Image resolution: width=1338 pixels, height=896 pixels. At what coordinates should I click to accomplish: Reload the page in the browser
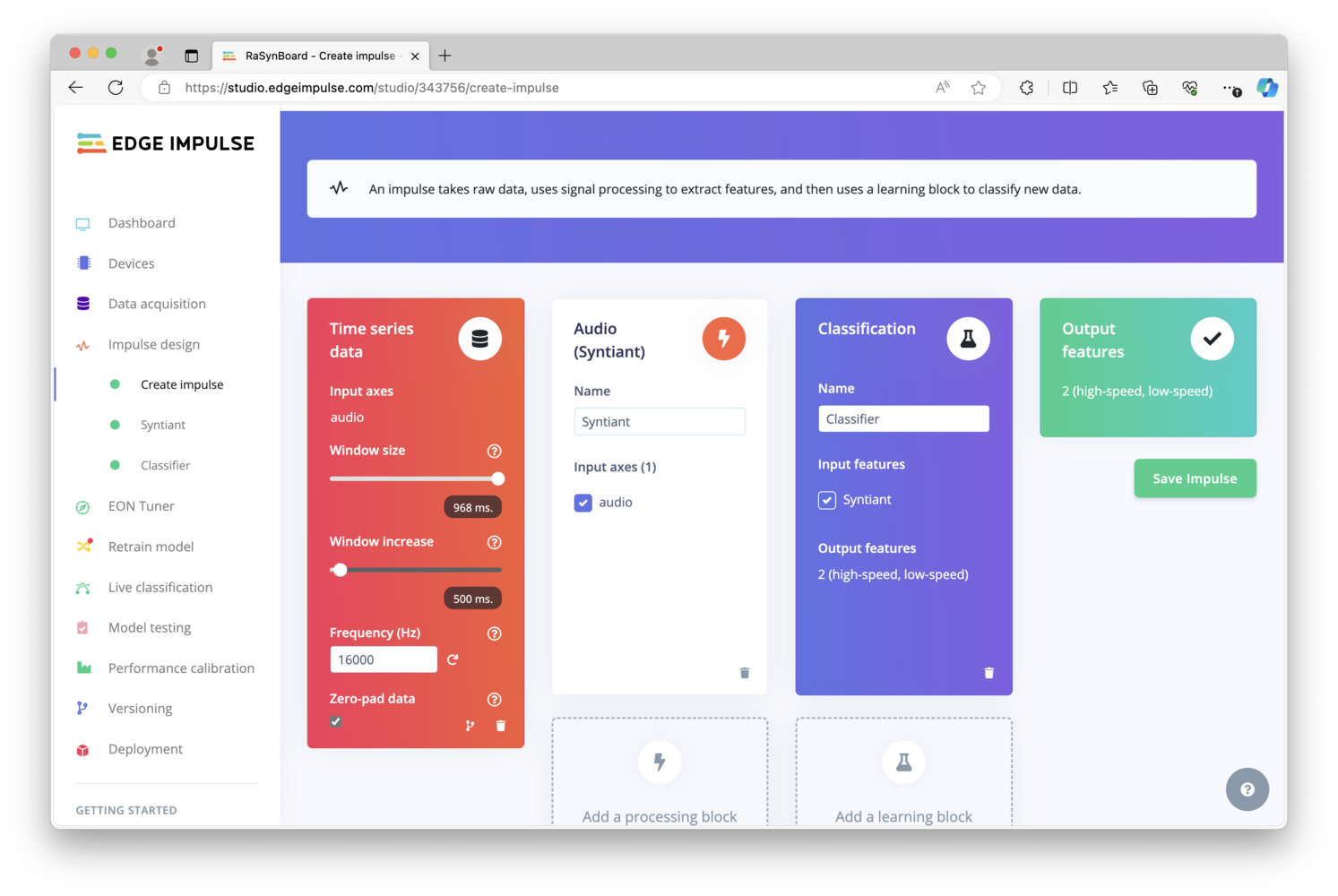[116, 88]
